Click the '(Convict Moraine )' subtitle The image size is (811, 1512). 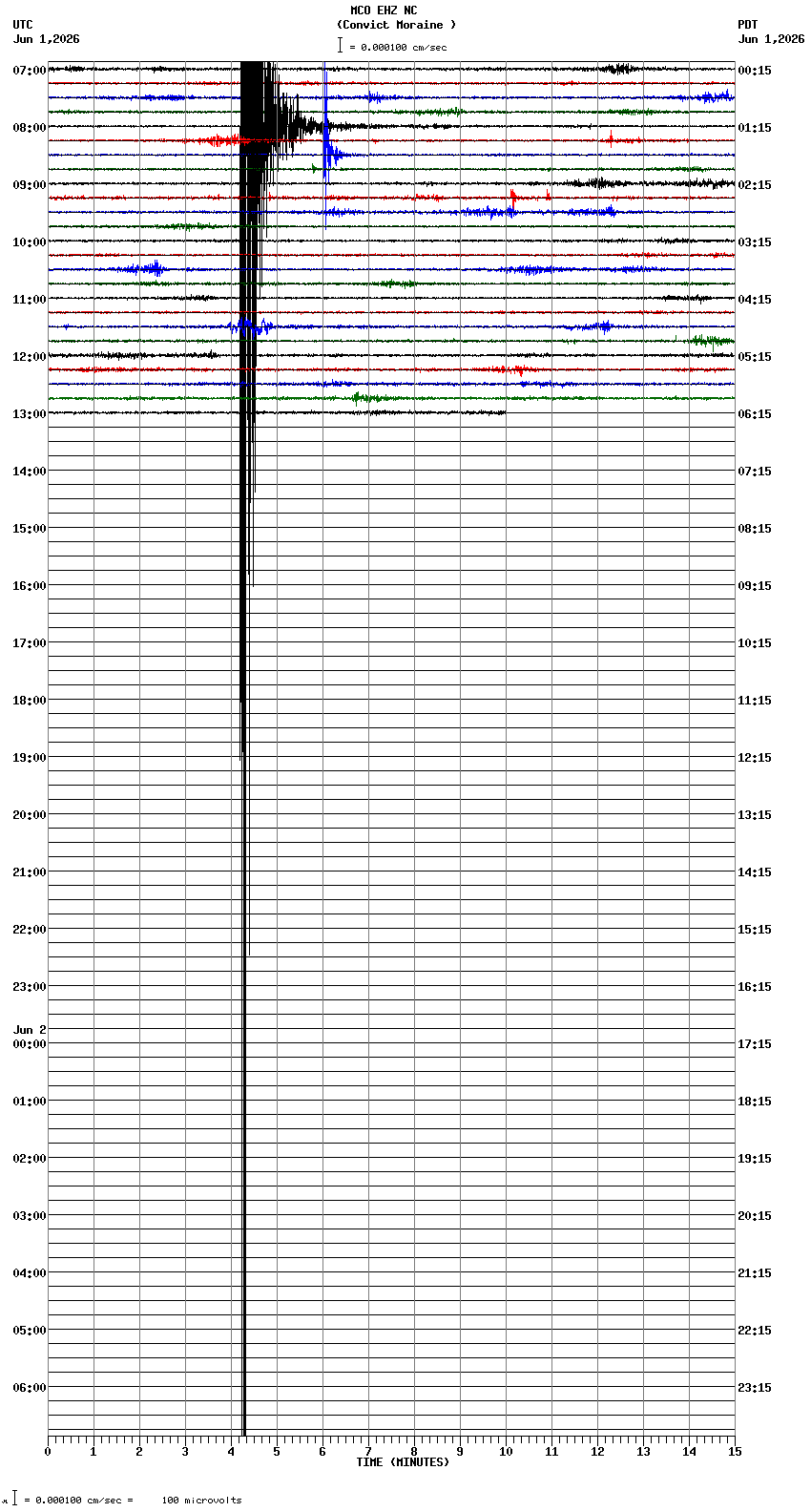tap(396, 25)
